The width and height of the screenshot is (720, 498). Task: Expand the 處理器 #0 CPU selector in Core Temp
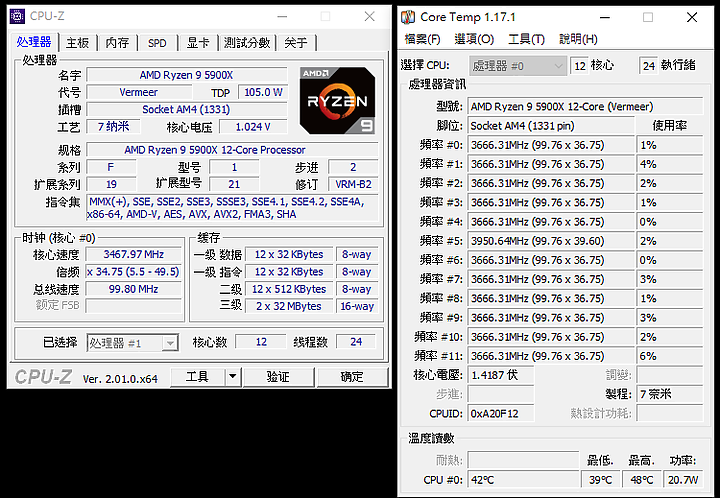[517, 66]
